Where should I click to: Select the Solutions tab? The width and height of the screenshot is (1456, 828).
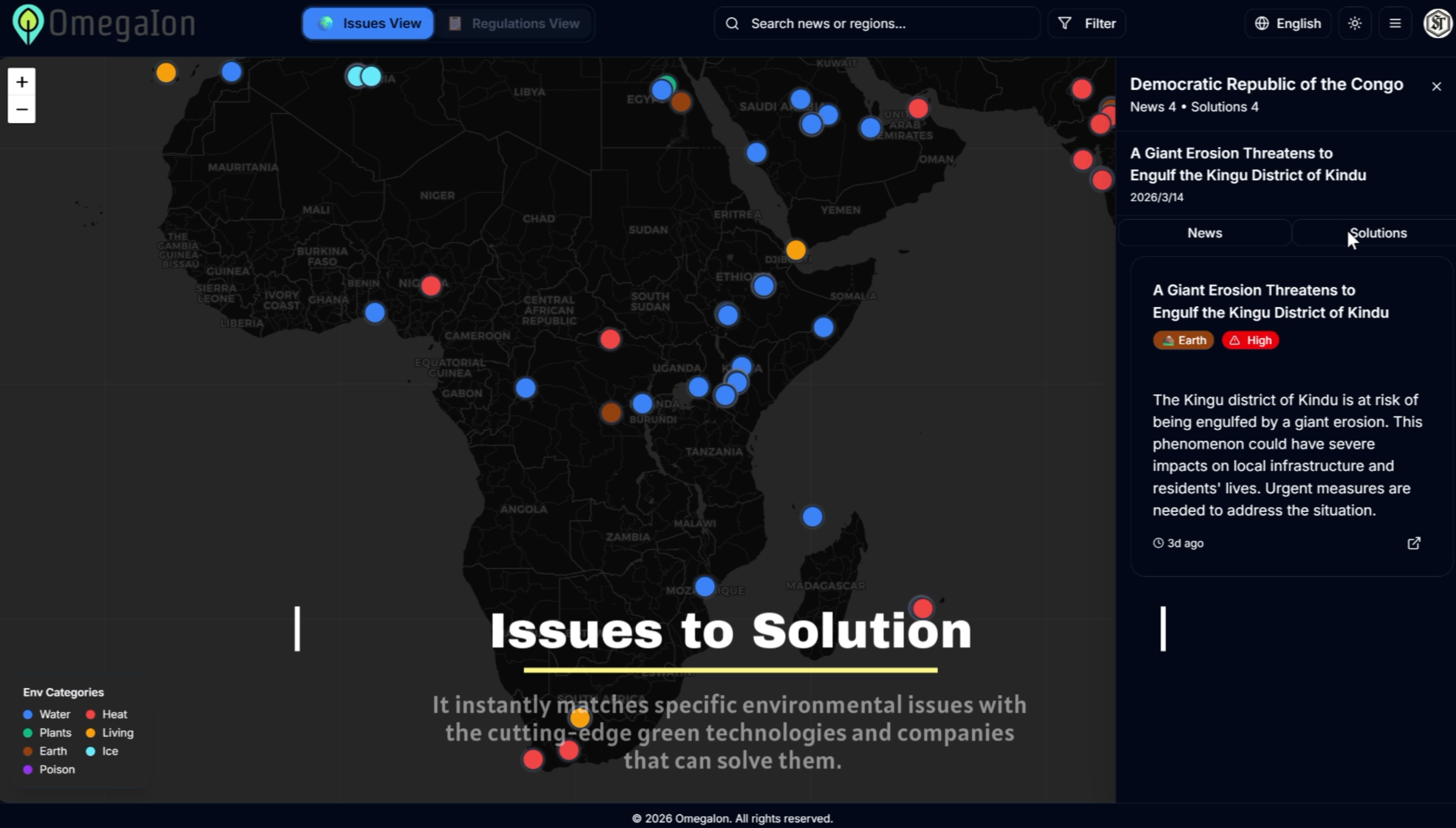point(1378,233)
